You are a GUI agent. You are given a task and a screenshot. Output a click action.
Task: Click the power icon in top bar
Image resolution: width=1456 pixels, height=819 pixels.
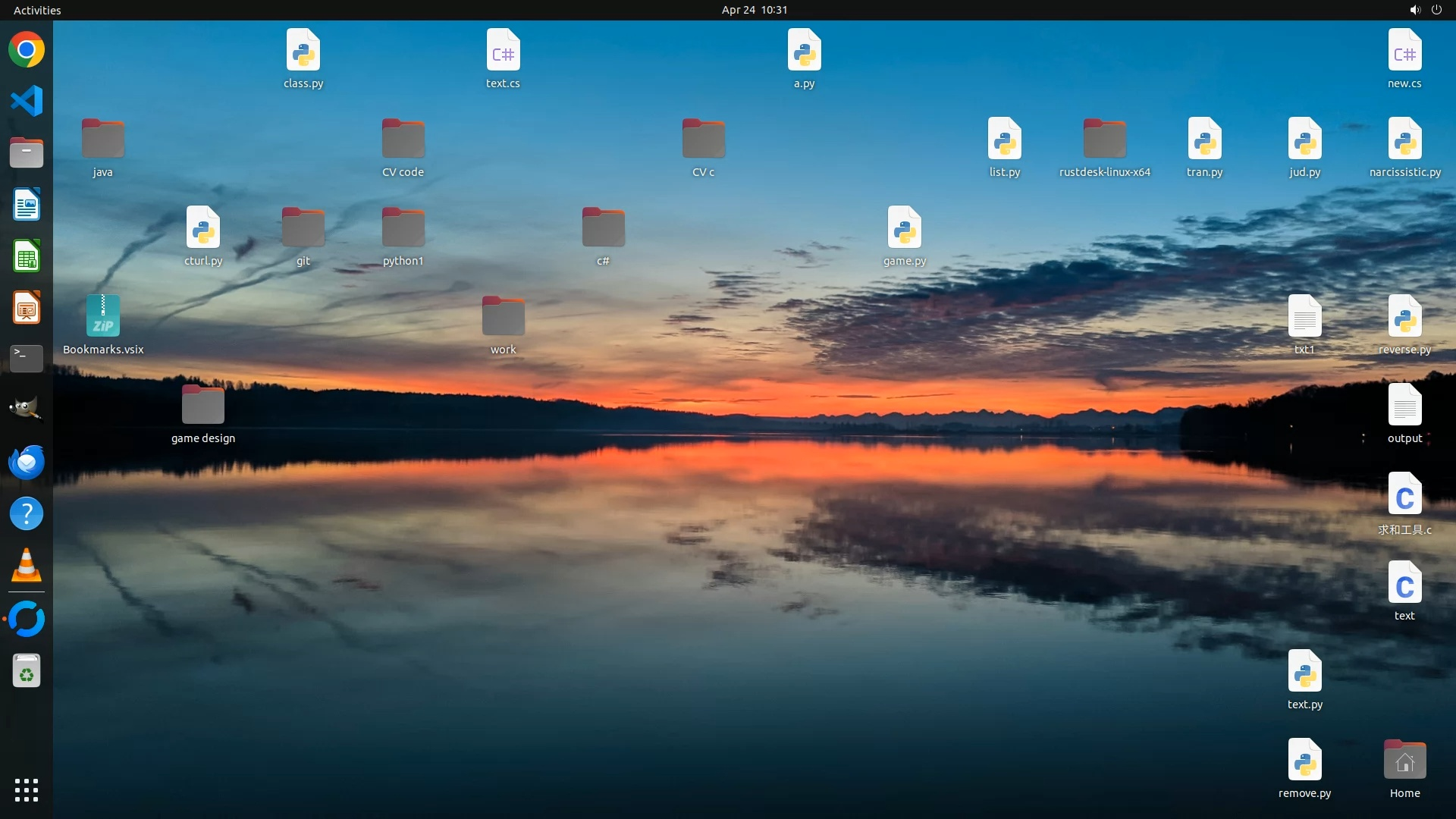pyautogui.click(x=1436, y=10)
